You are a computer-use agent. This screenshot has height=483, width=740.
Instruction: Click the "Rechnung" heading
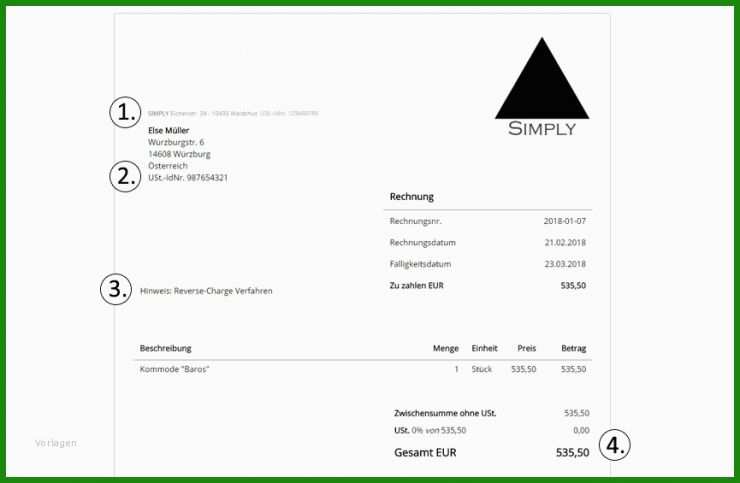(x=412, y=196)
